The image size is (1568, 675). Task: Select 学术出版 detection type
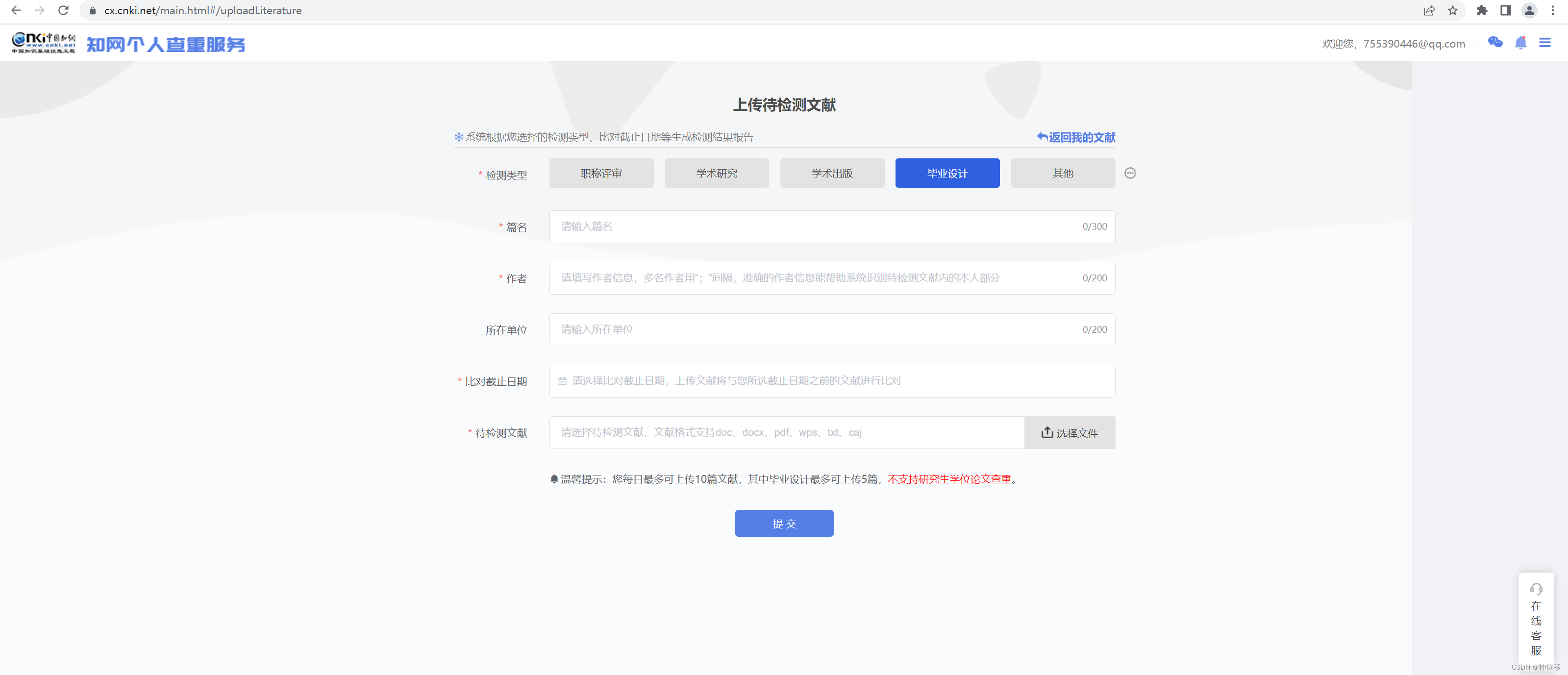[831, 173]
